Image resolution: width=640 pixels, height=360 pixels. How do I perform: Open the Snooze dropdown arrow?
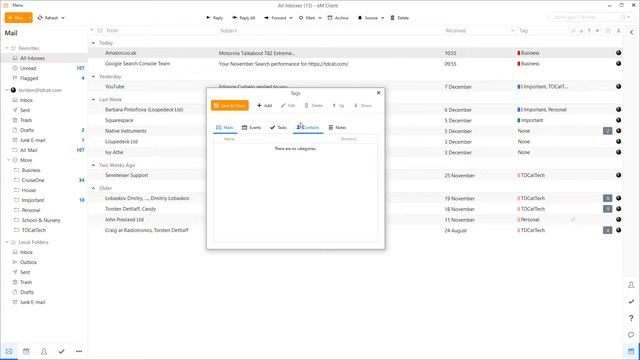[382, 18]
